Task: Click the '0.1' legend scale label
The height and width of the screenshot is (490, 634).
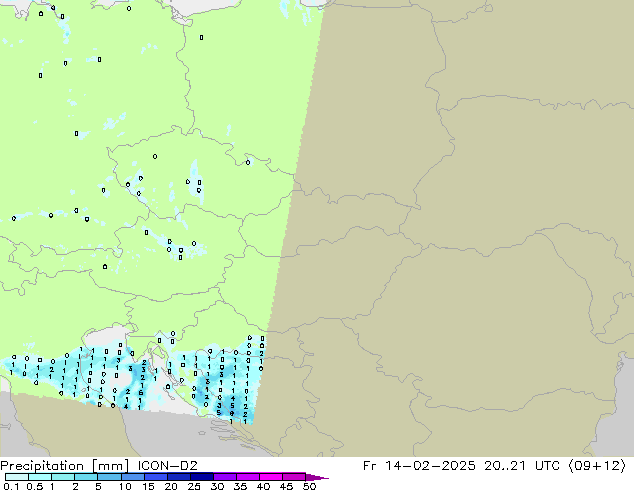Action: (11, 486)
